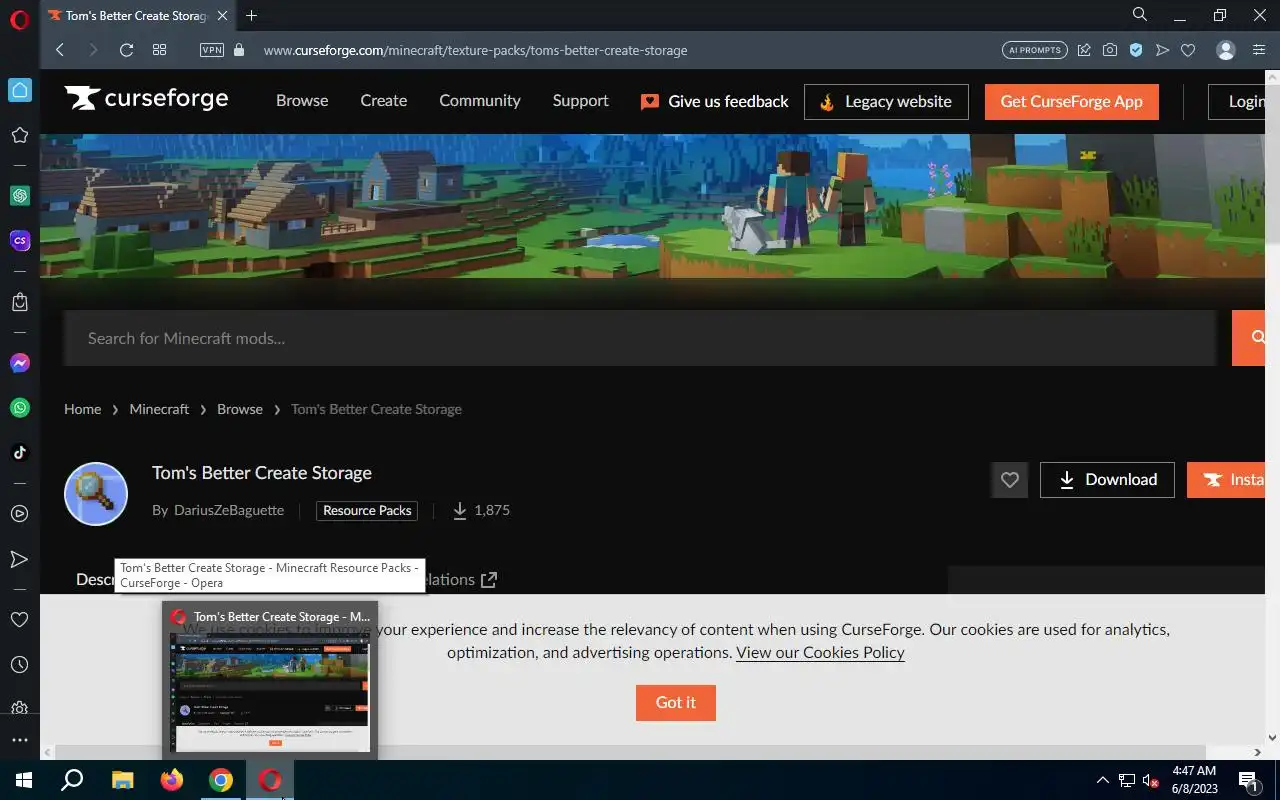This screenshot has width=1280, height=800.
Task: Open WhatsApp in the sidebar
Action: [x=19, y=408]
